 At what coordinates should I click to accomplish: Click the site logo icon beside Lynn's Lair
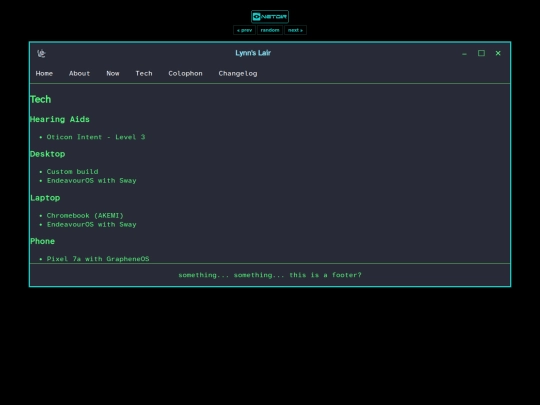tap(41, 53)
